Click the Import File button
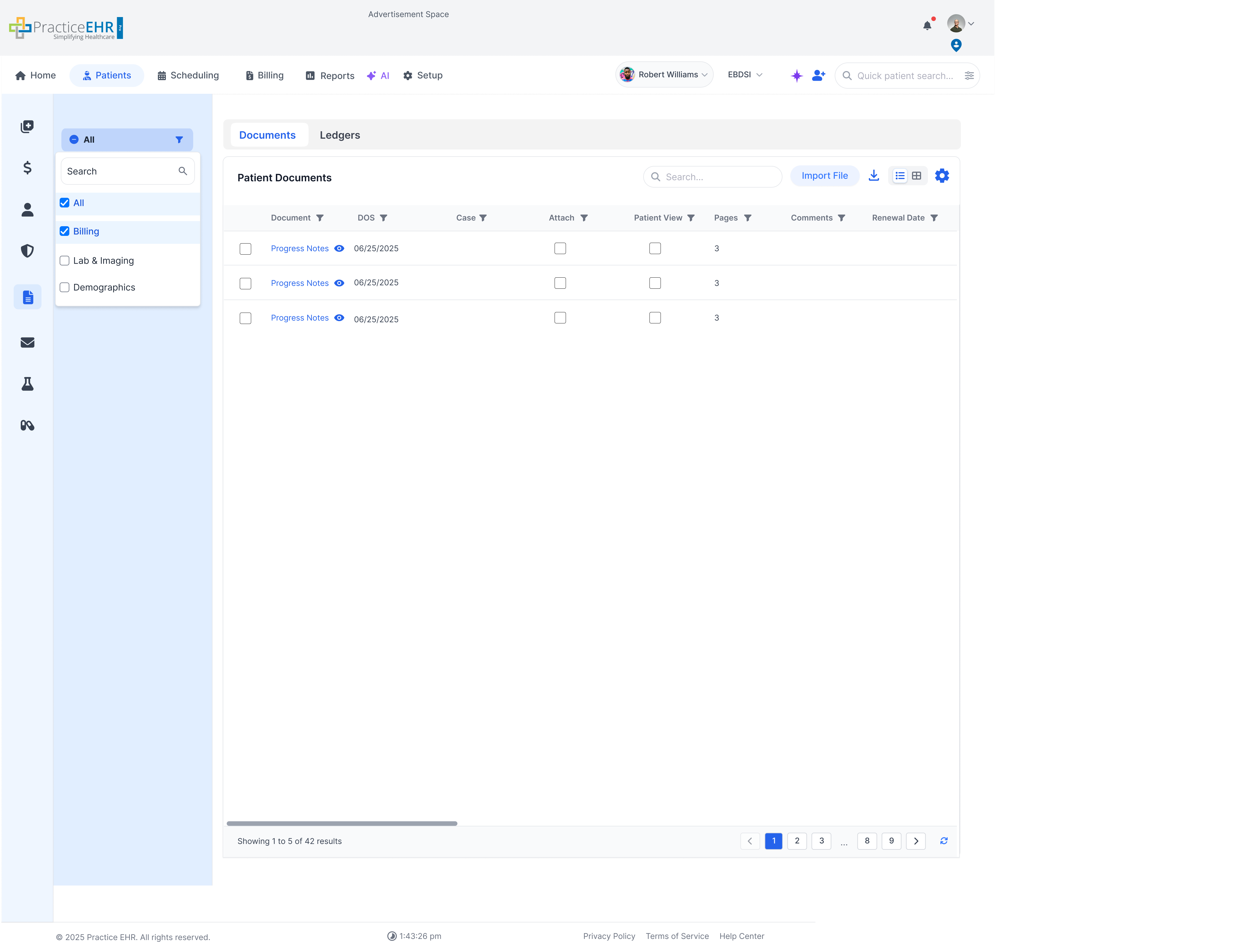The image size is (1241, 952). click(x=824, y=176)
